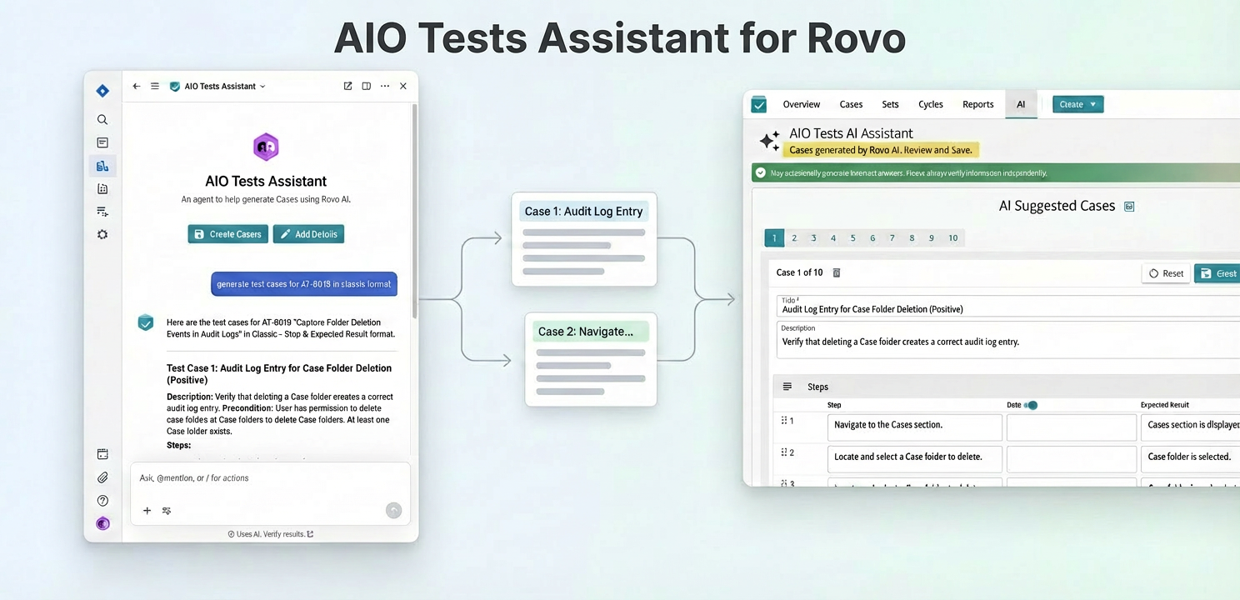Image resolution: width=1240 pixels, height=600 pixels.
Task: Click the purple hexagon agent avatar
Action: (266, 147)
